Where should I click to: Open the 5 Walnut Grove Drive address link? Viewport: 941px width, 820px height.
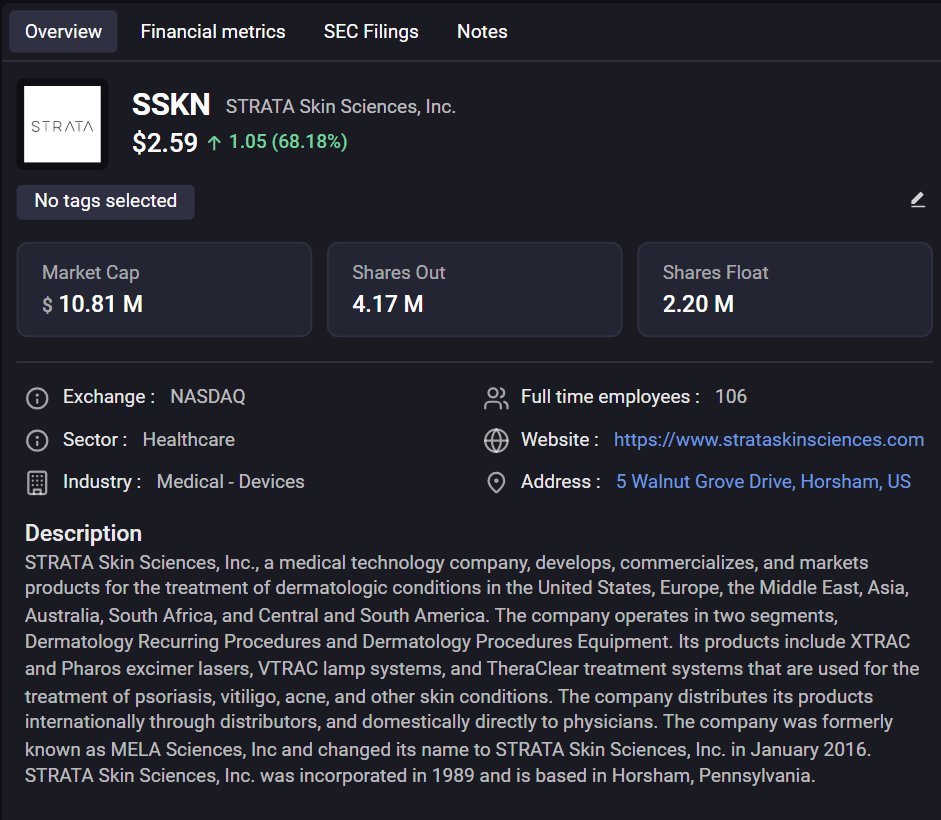pyautogui.click(x=763, y=481)
